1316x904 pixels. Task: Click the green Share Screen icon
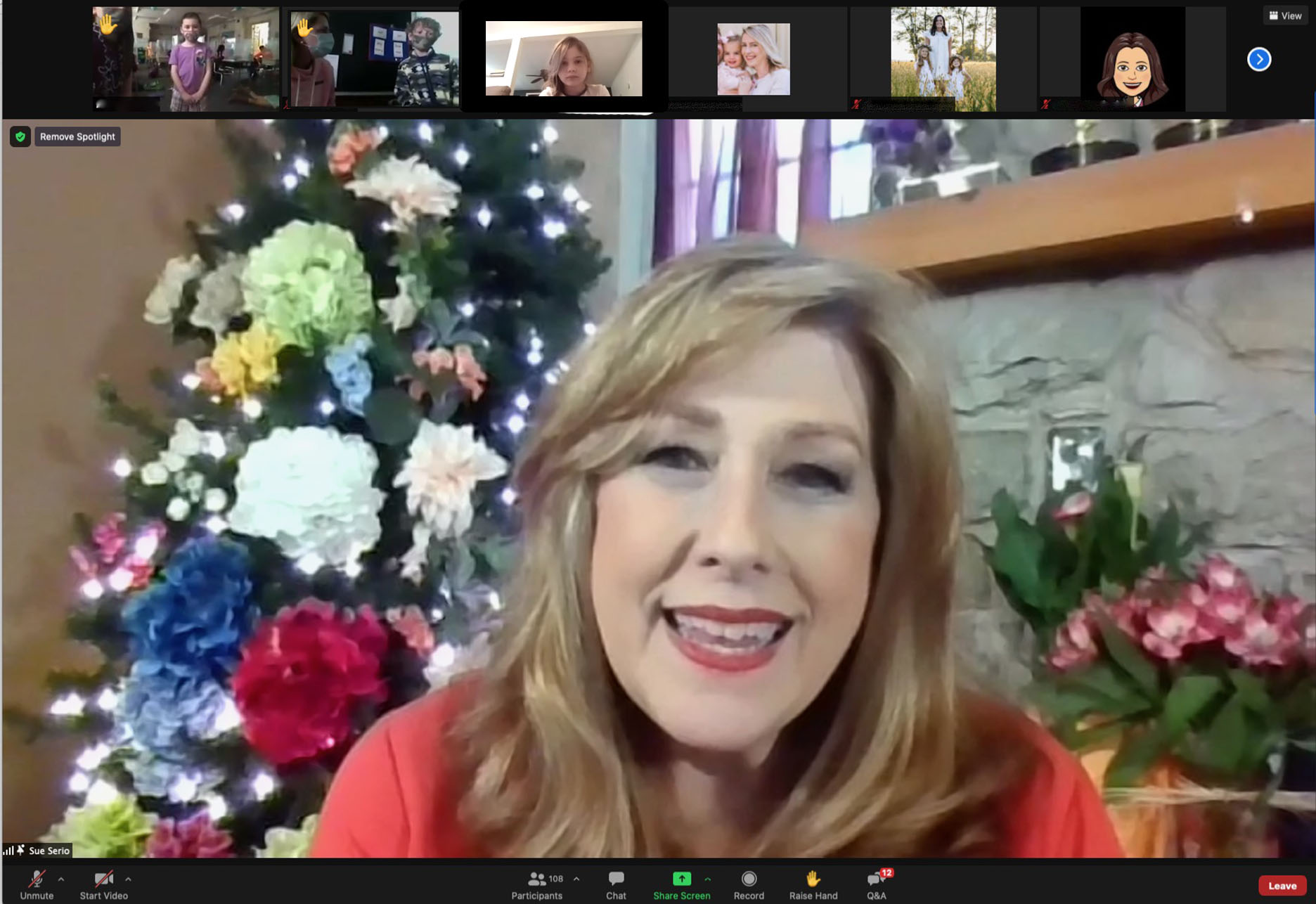click(x=681, y=879)
